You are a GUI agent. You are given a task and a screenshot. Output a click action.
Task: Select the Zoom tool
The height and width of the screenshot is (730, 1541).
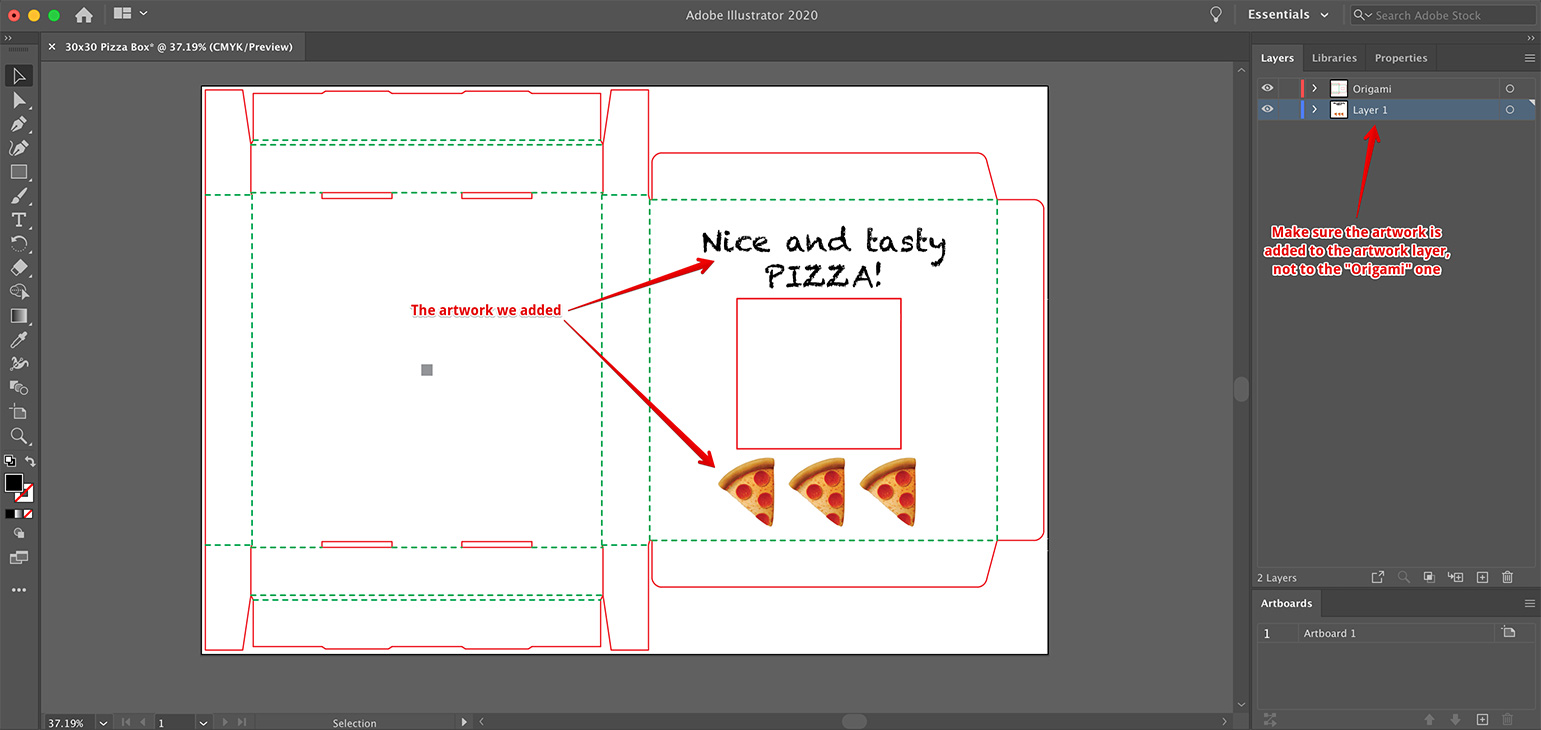(18, 436)
